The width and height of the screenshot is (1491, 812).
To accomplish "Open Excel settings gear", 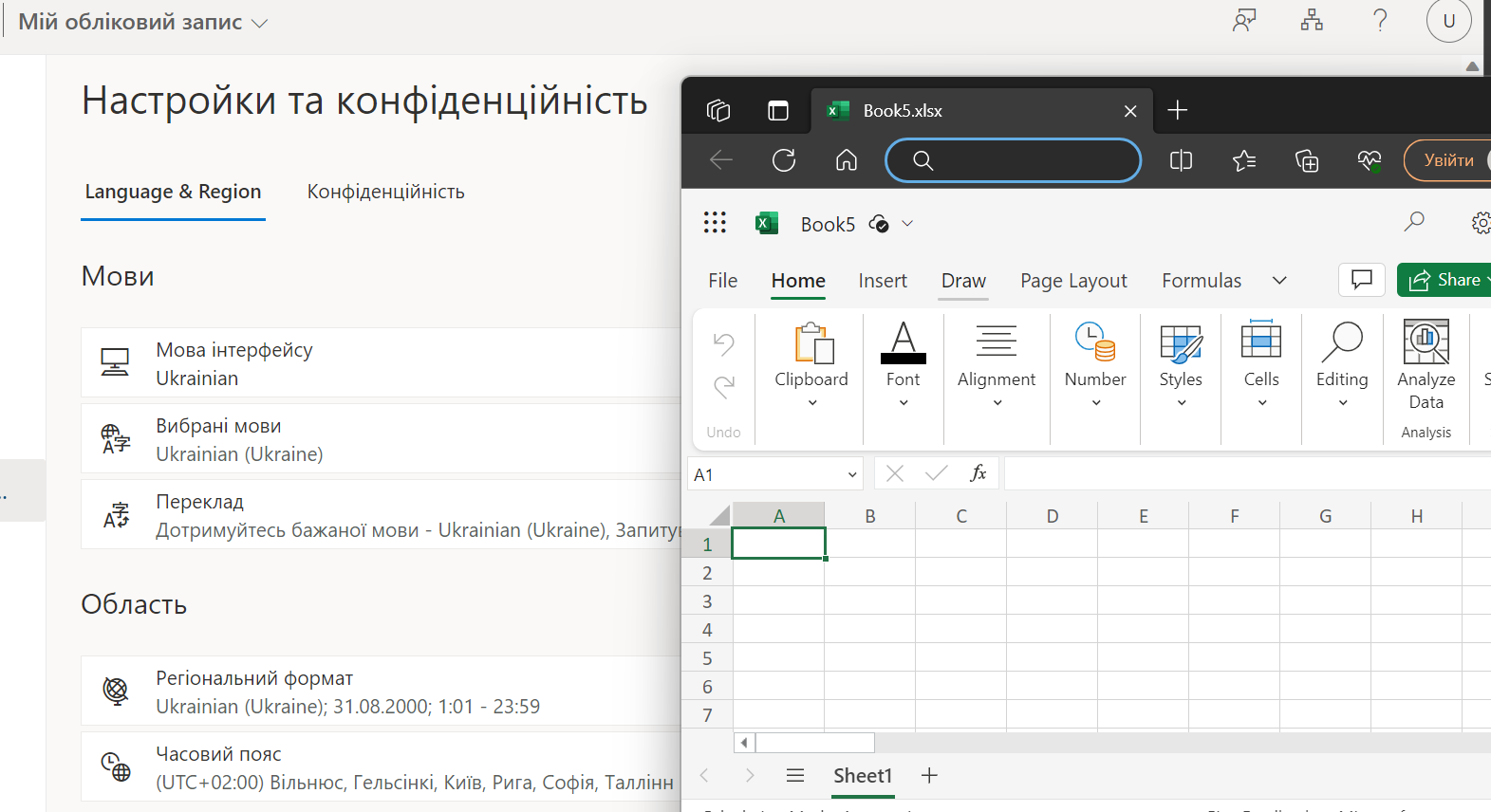I will point(1482,223).
